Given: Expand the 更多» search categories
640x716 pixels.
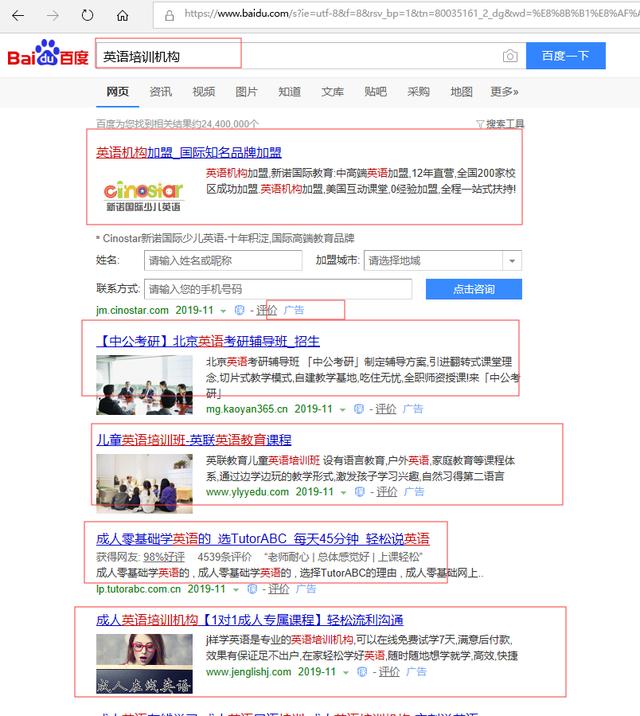Looking at the screenshot, I should (x=504, y=92).
